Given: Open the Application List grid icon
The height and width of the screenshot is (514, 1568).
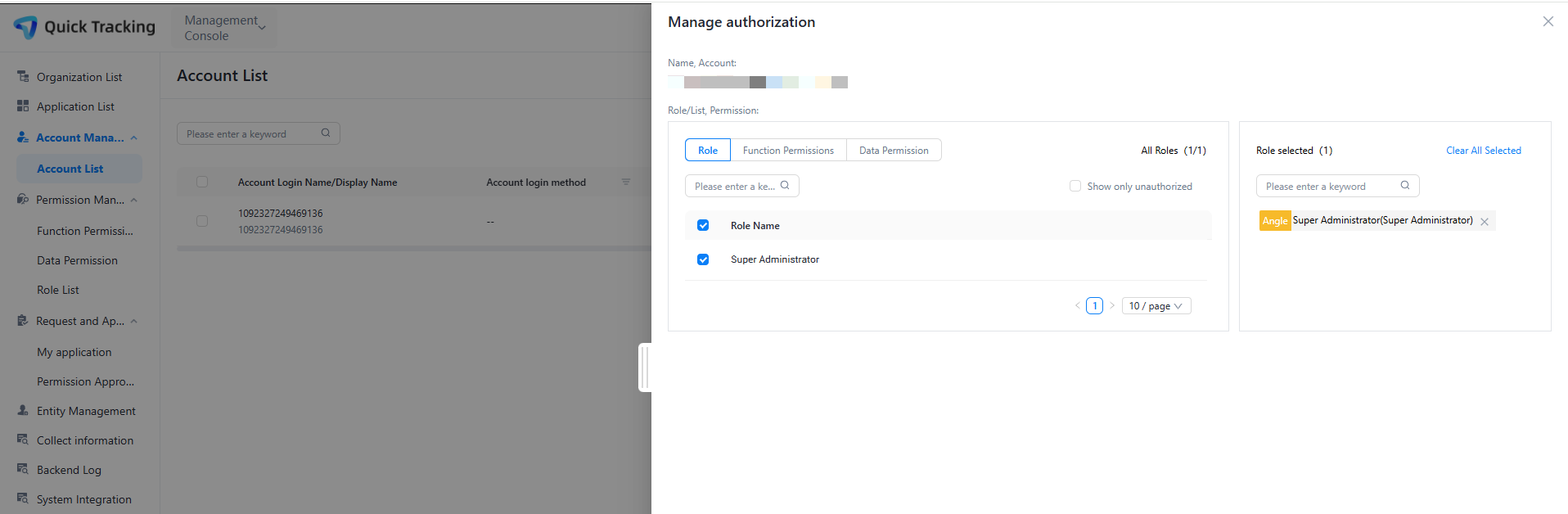Looking at the screenshot, I should click(x=23, y=106).
